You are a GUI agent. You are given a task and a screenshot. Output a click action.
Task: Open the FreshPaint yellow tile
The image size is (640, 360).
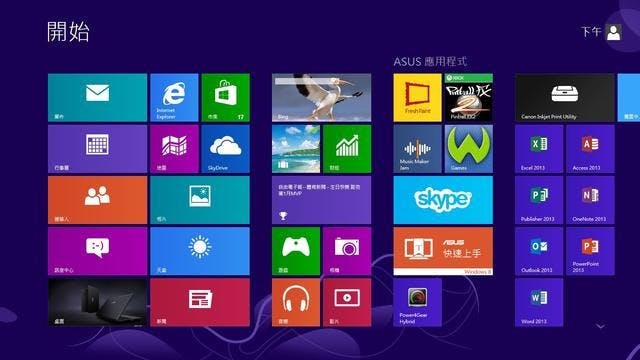click(x=417, y=98)
